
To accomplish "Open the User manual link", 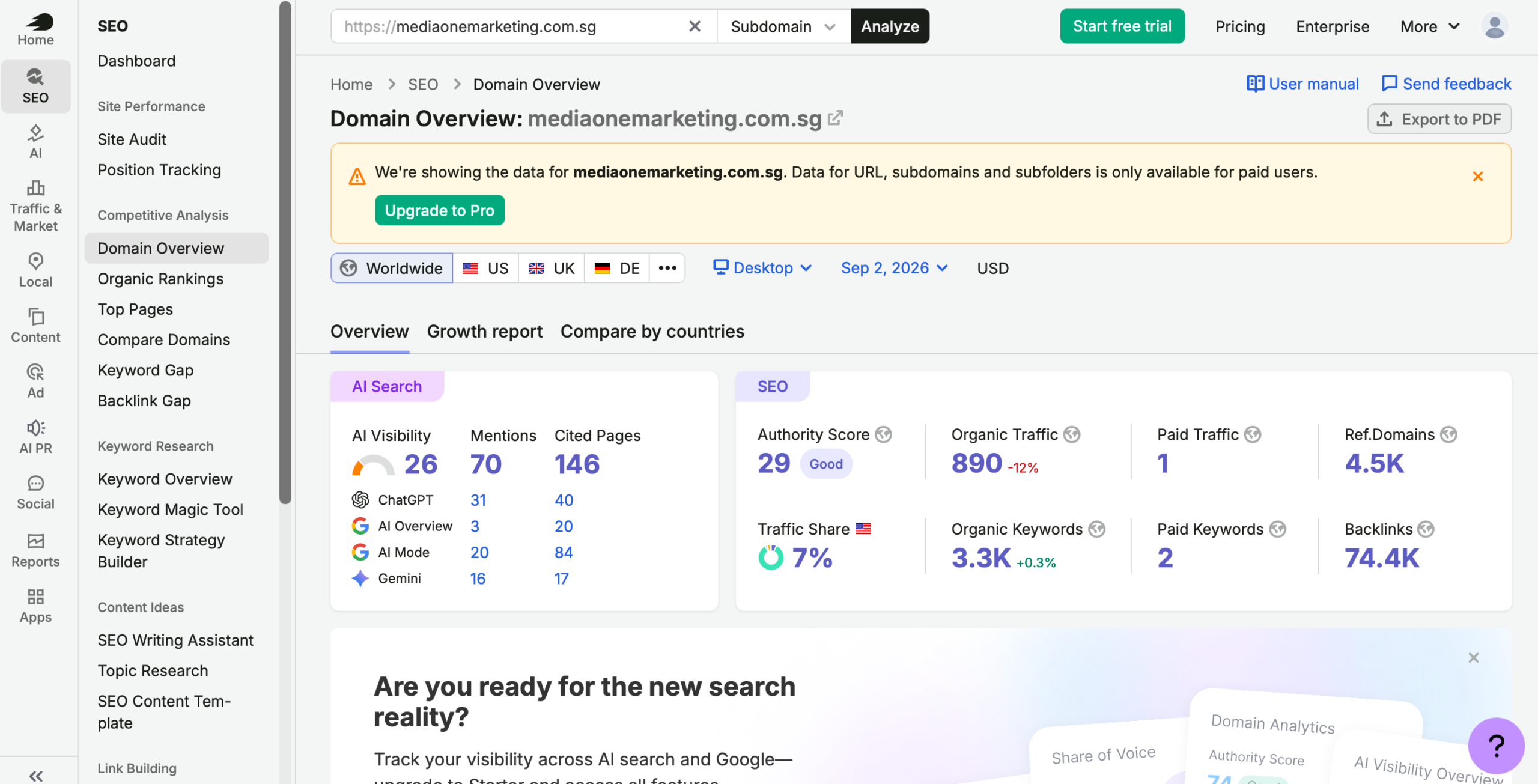I will pos(1302,84).
